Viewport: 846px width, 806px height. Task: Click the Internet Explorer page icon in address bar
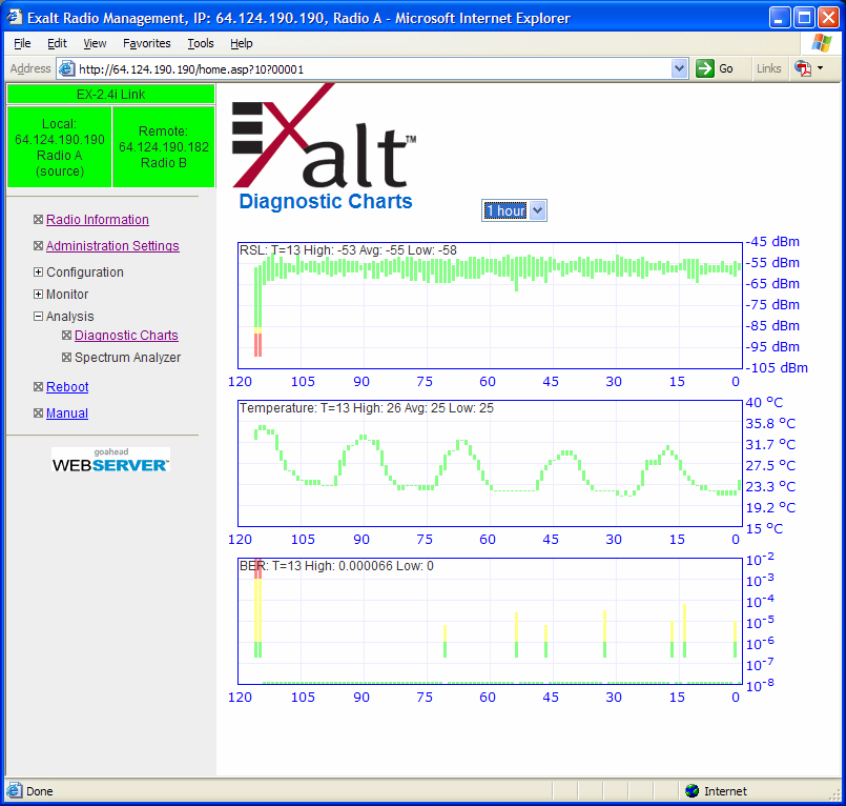point(66,69)
